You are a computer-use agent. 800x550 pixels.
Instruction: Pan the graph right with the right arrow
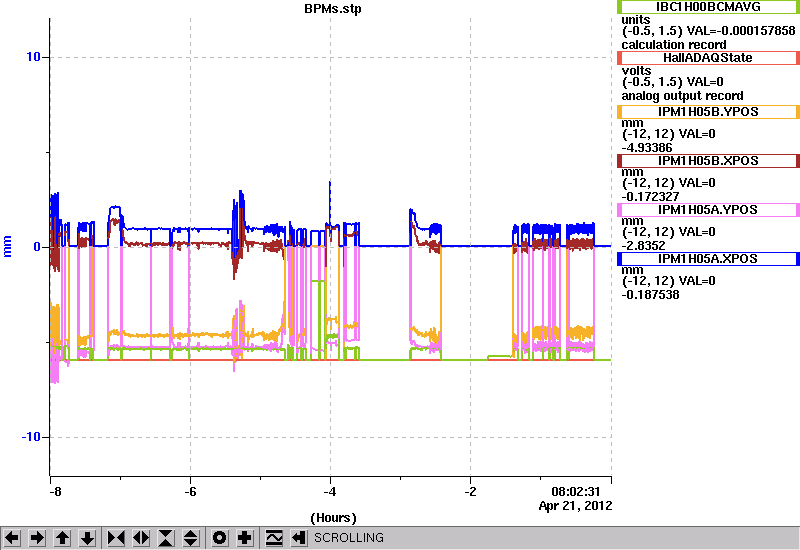[x=37, y=538]
